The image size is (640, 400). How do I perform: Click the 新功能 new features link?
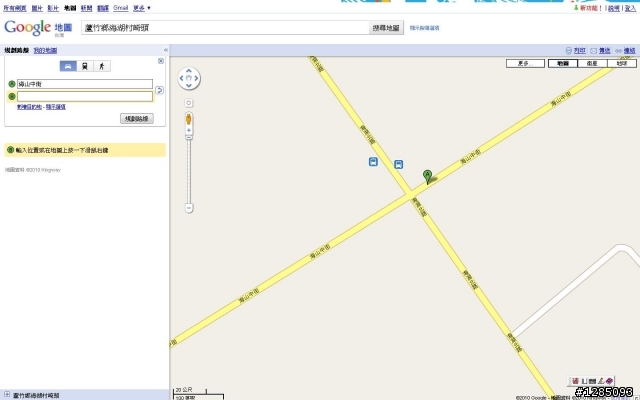pos(589,8)
